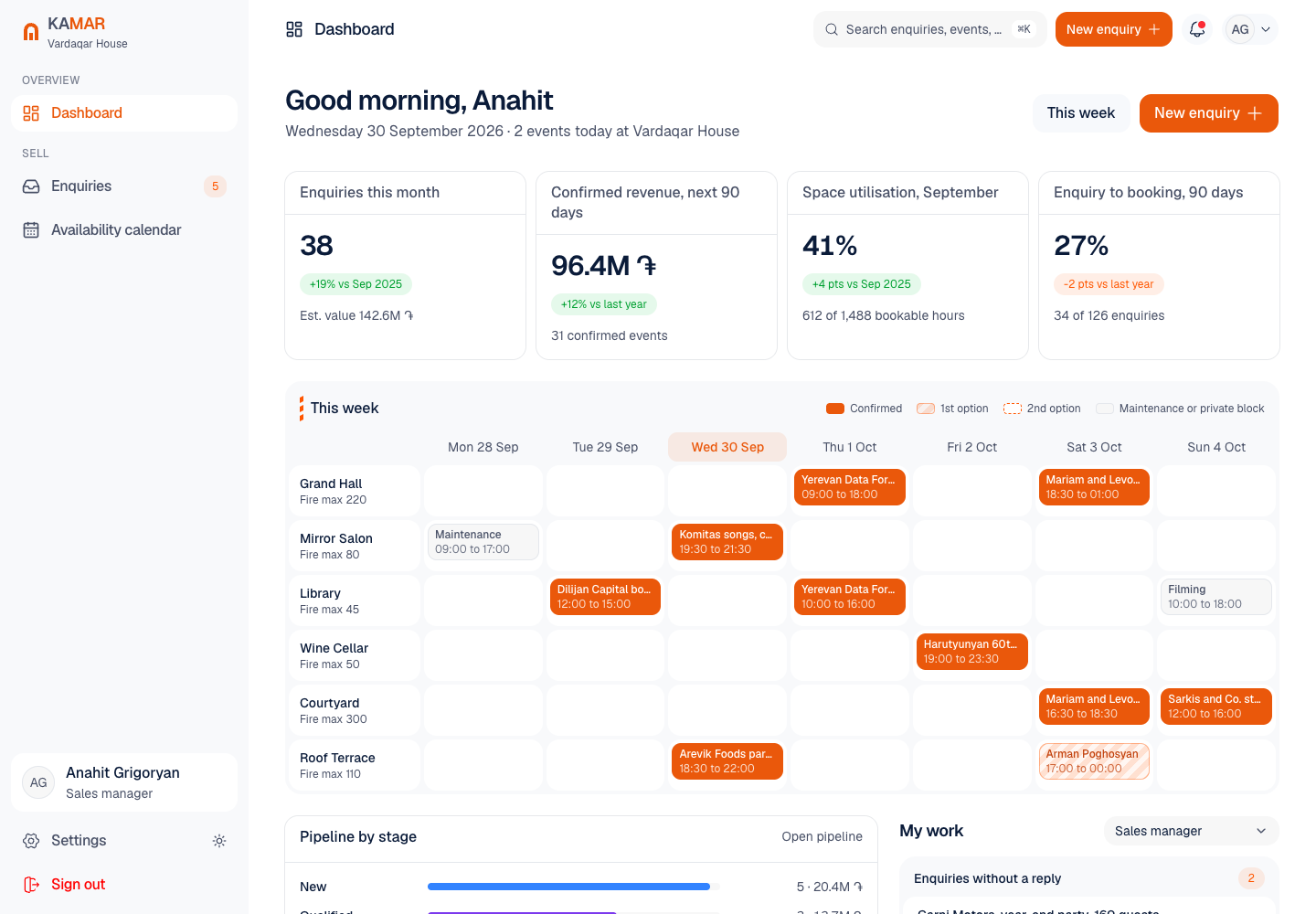Open the Komitas songs booking in Mirror Salon

tap(727, 542)
